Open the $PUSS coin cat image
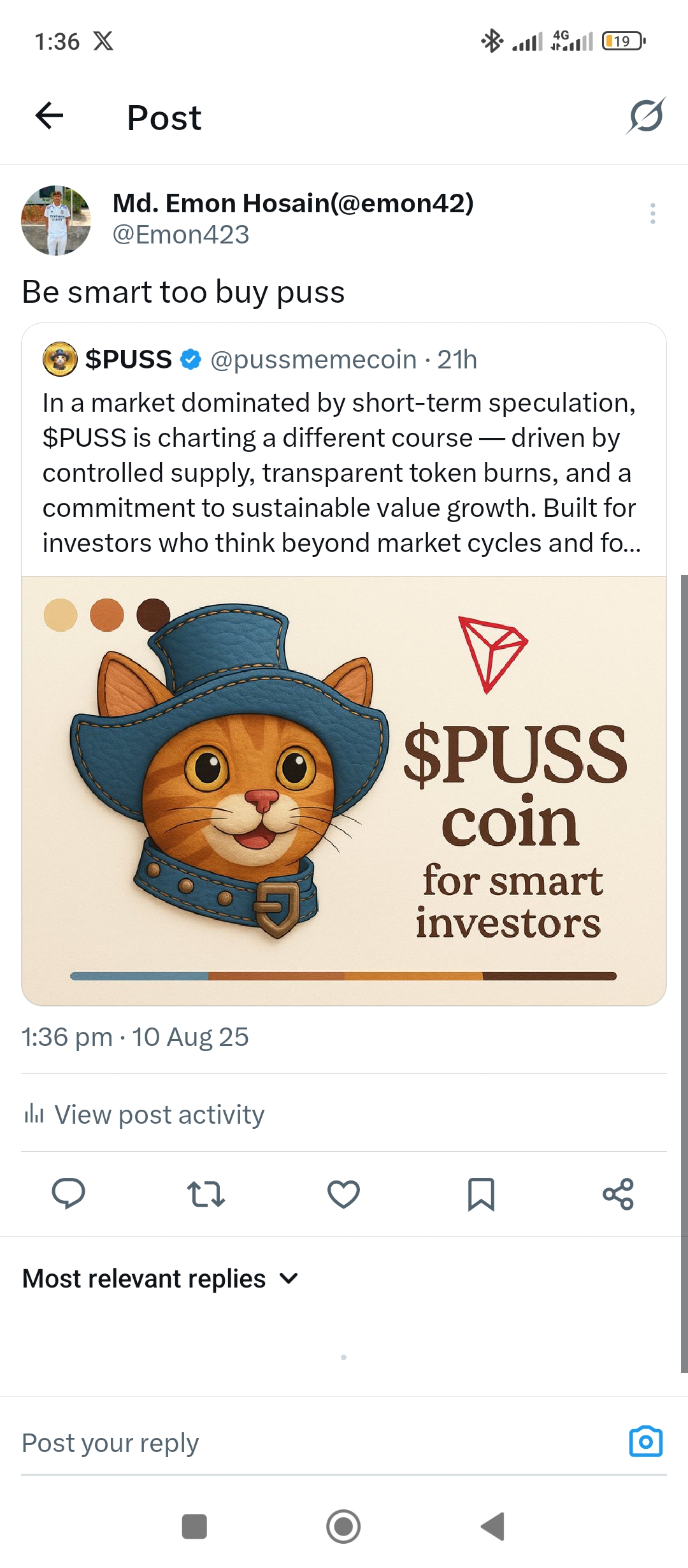The width and height of the screenshot is (688, 1568). 344,790
